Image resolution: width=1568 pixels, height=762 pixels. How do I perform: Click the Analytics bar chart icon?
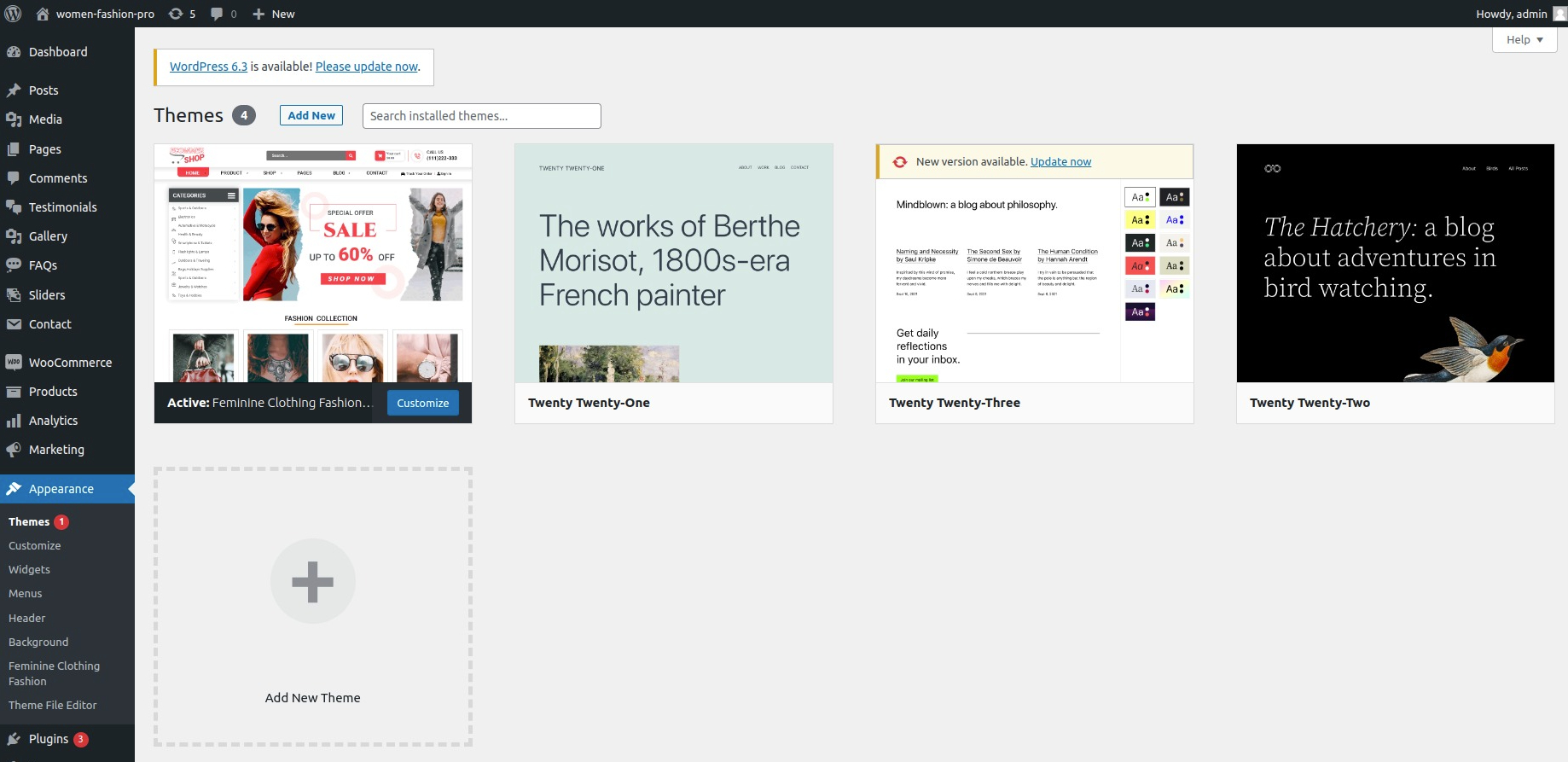pos(14,421)
